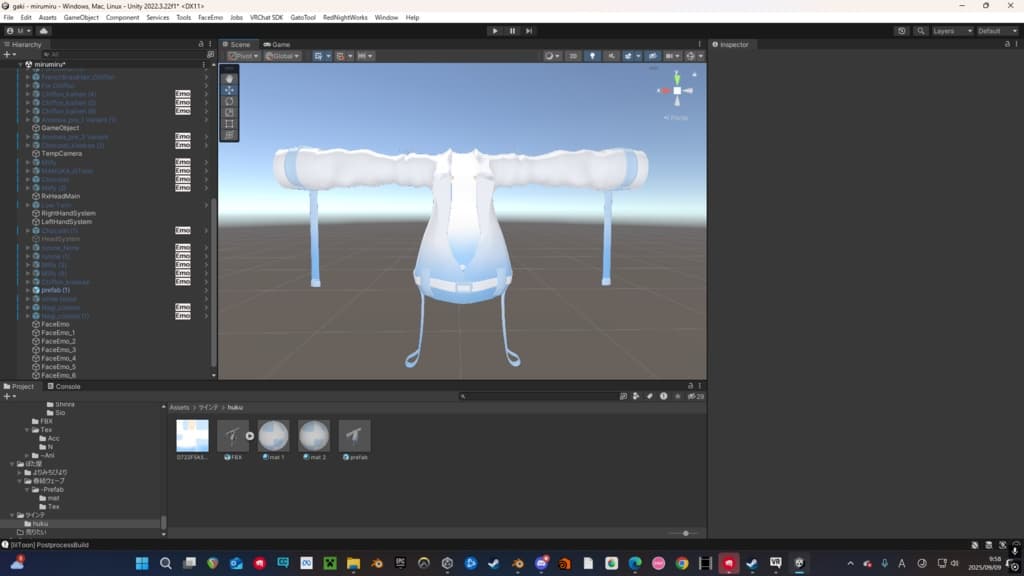Screen dimensions: 1024x576
Task: Open the Pivot handle position dropdown
Action: 242,56
